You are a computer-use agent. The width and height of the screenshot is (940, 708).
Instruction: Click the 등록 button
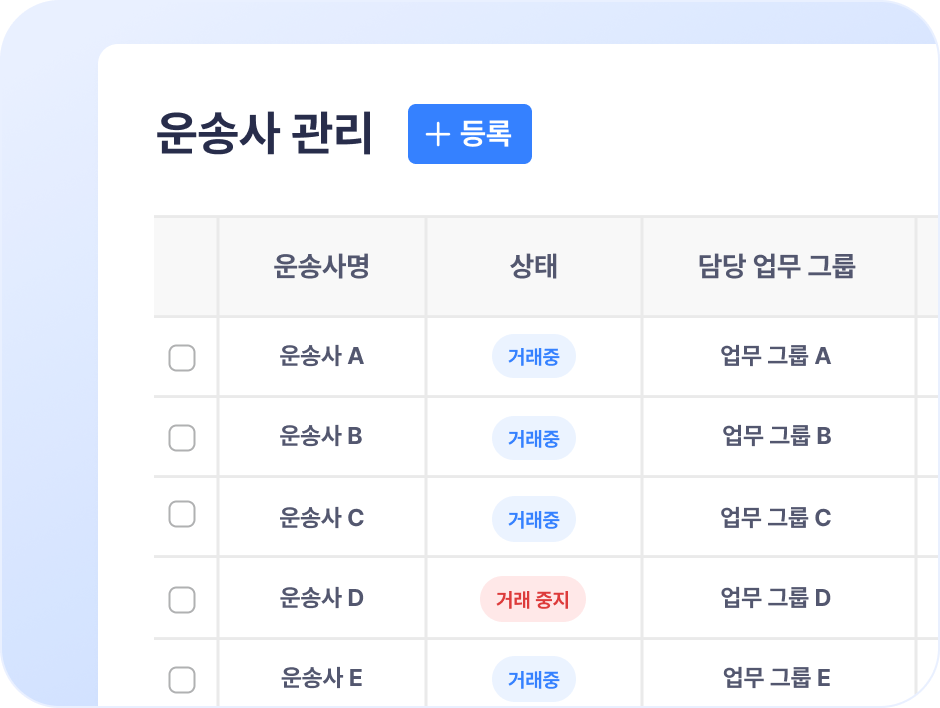[470, 134]
